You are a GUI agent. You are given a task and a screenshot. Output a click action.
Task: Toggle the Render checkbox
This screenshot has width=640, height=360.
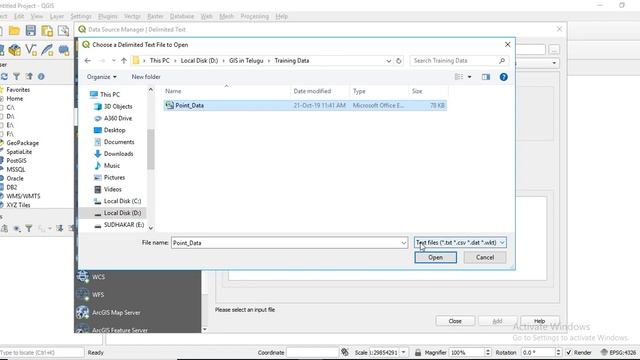569,352
